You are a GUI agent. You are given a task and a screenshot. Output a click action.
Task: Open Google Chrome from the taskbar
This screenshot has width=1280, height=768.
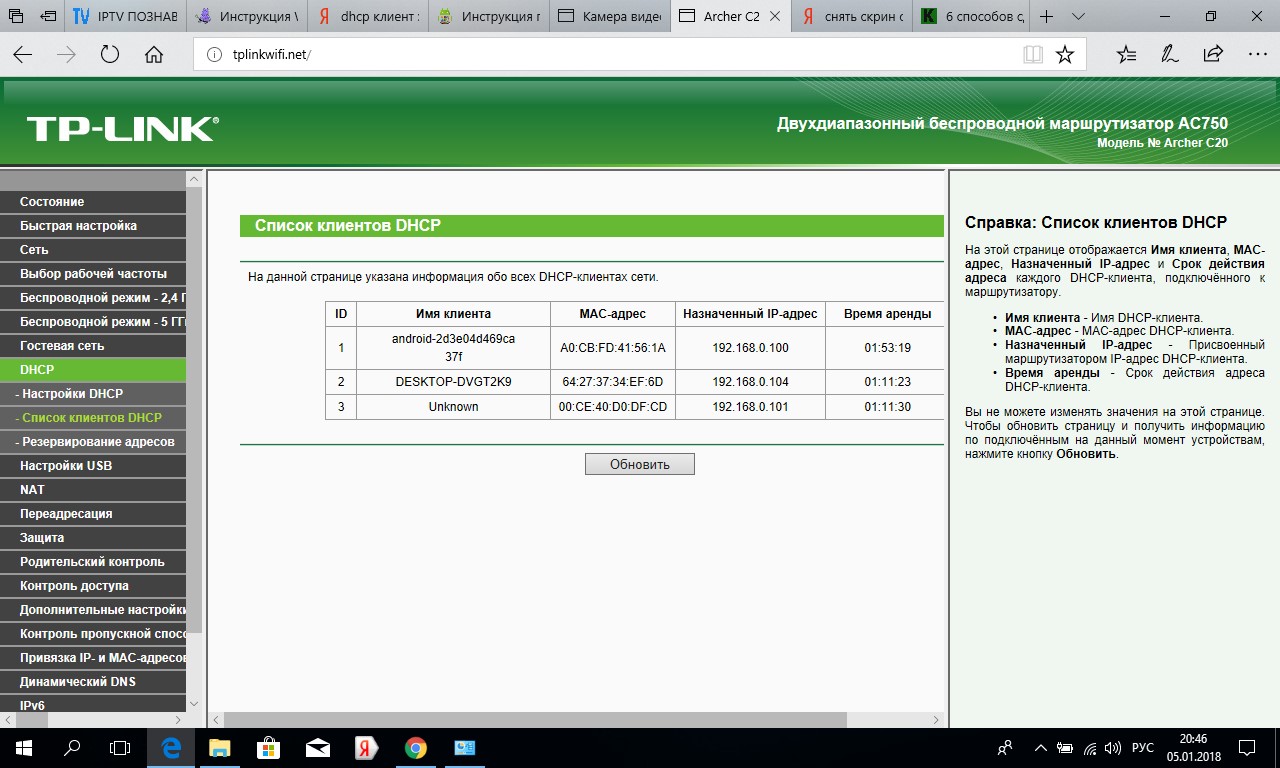tap(416, 748)
